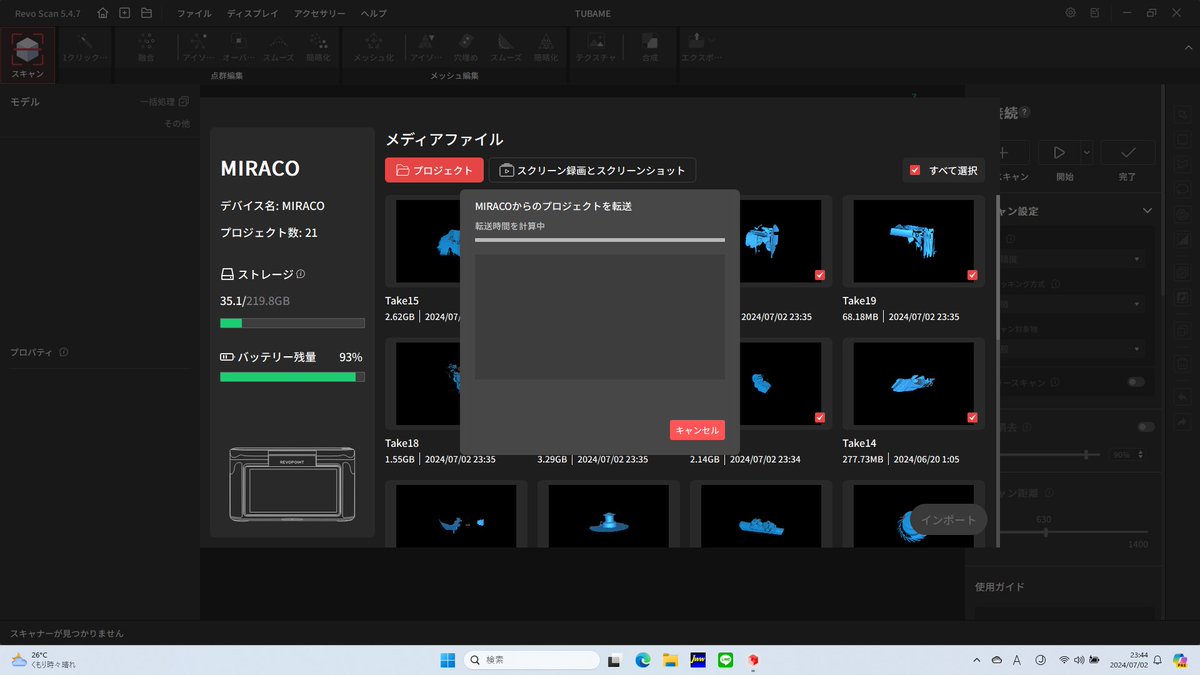Uncheck the Take14 thumbnail checkbox
The image size is (1200, 675).
(x=972, y=417)
